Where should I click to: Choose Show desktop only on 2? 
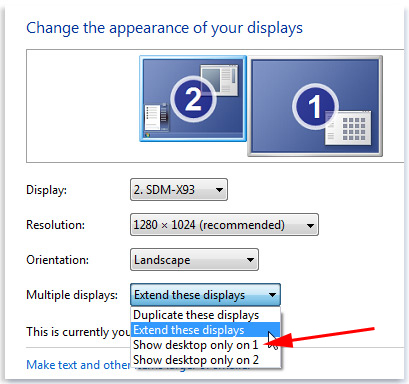click(x=196, y=360)
